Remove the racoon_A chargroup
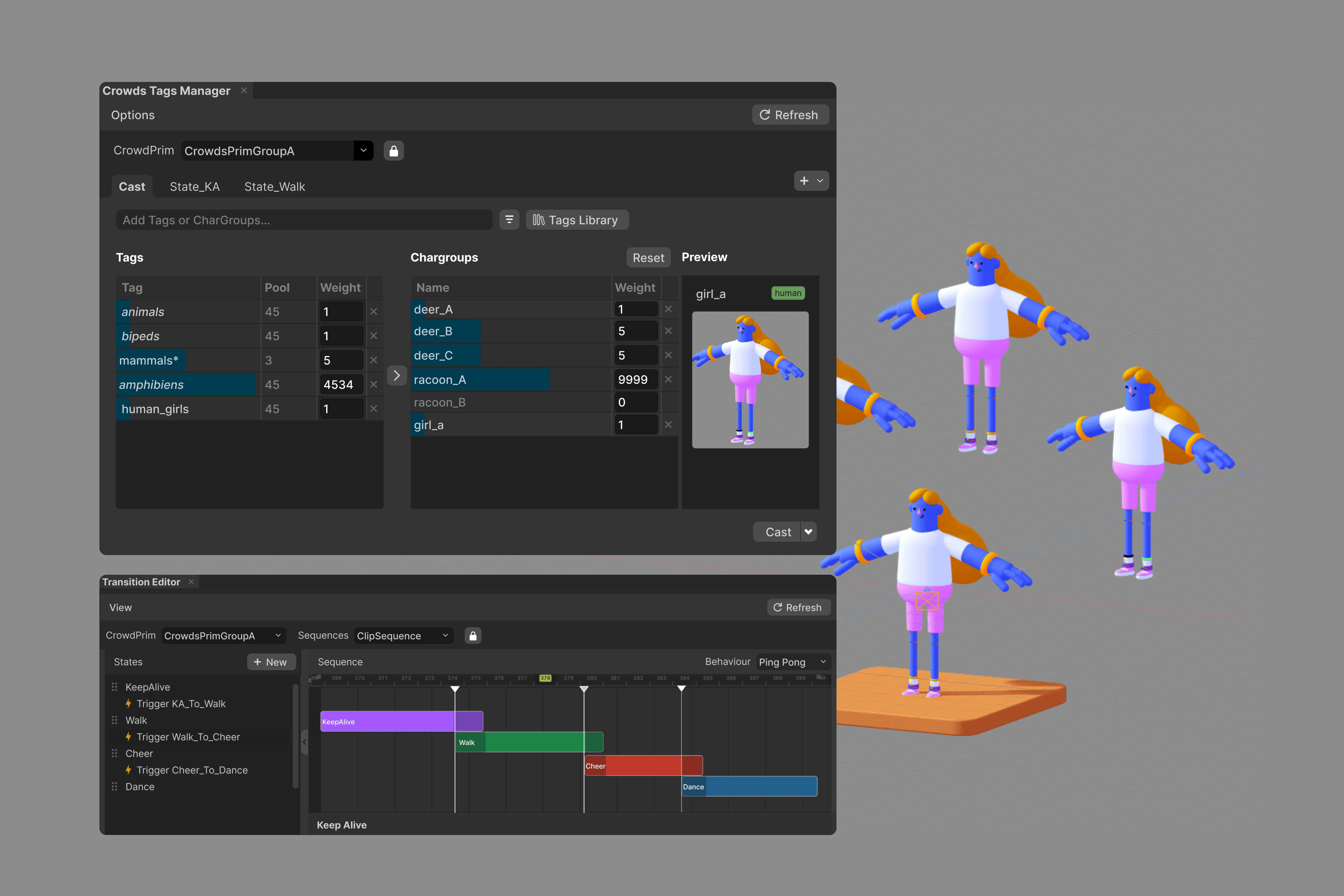The width and height of the screenshot is (1344, 896). tap(668, 379)
